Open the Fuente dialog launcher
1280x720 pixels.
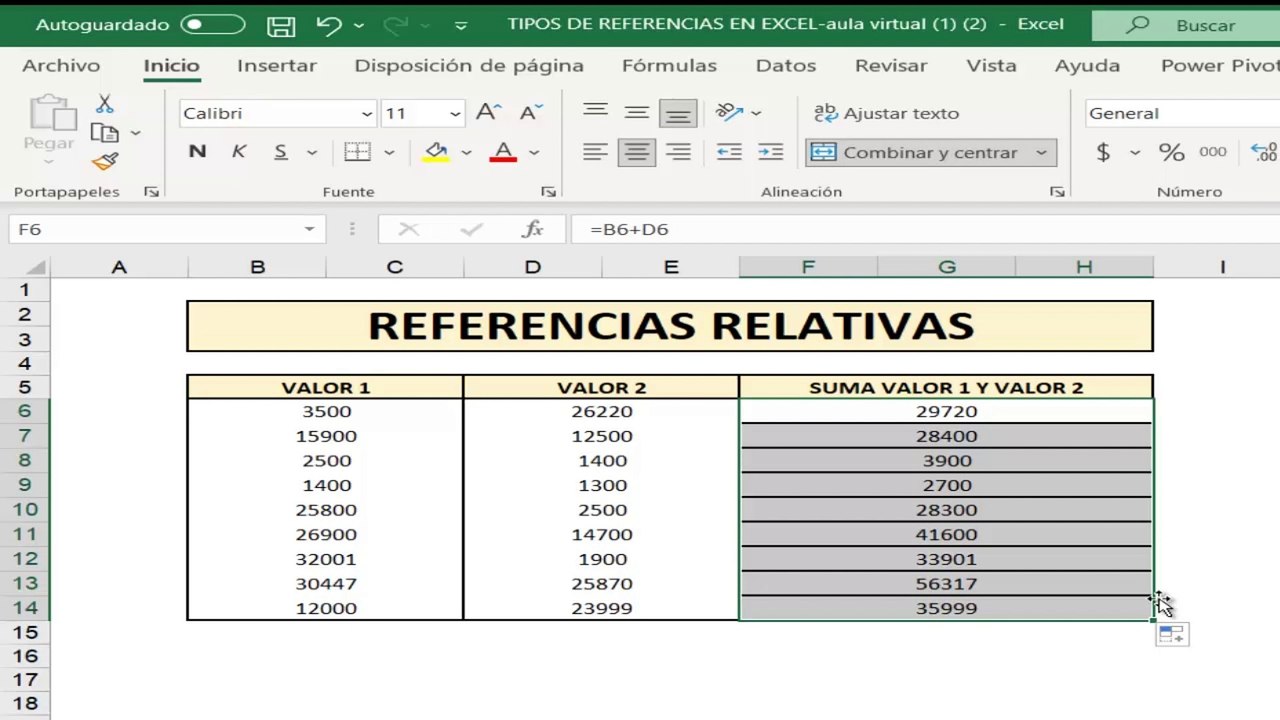tap(548, 191)
